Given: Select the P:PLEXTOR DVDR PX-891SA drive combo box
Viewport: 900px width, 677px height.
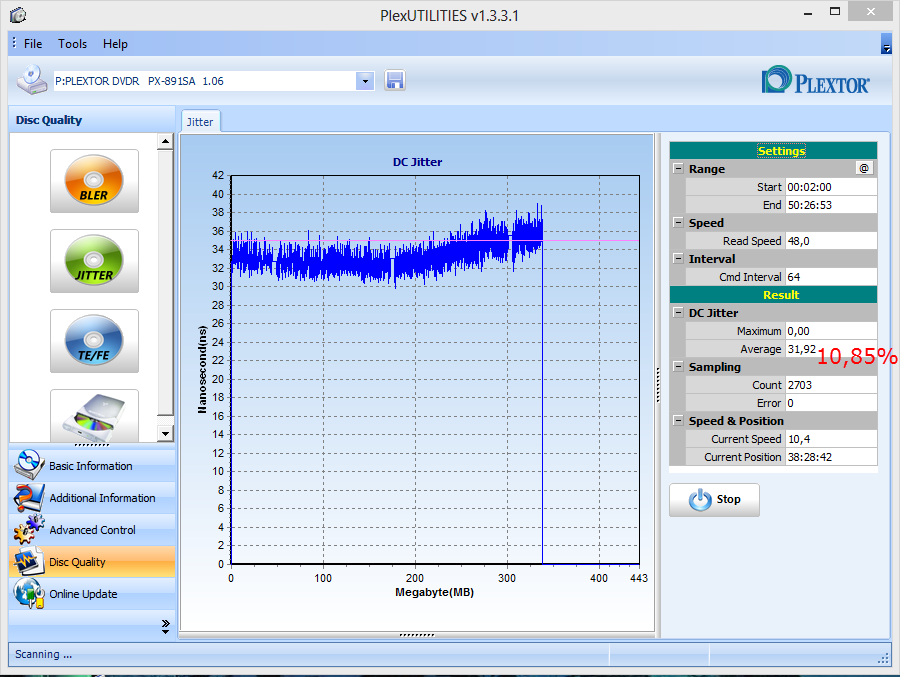Looking at the screenshot, I should point(214,81).
